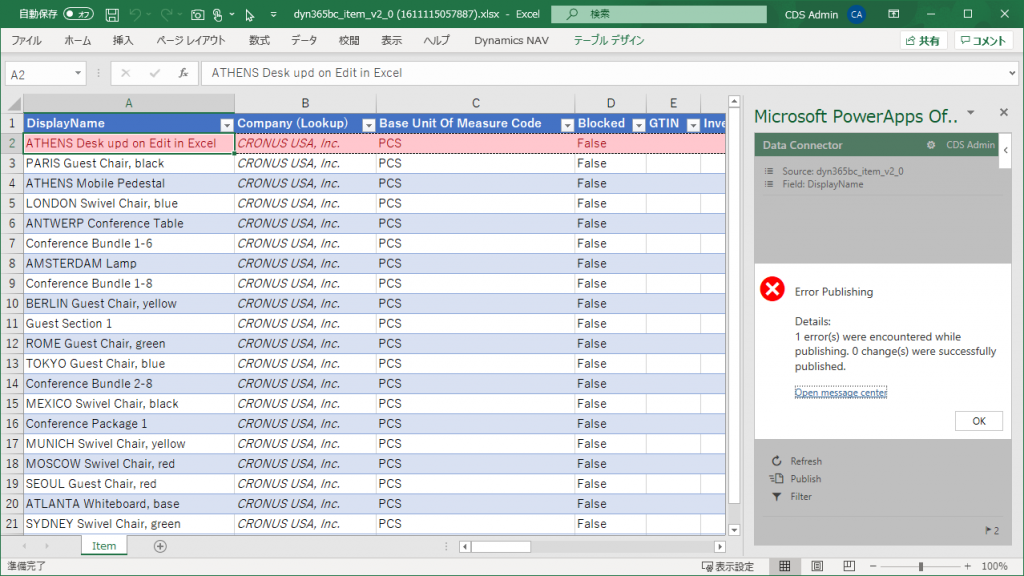Click the Save floppy disk icon
Image resolution: width=1024 pixels, height=576 pixels.
tap(112, 14)
